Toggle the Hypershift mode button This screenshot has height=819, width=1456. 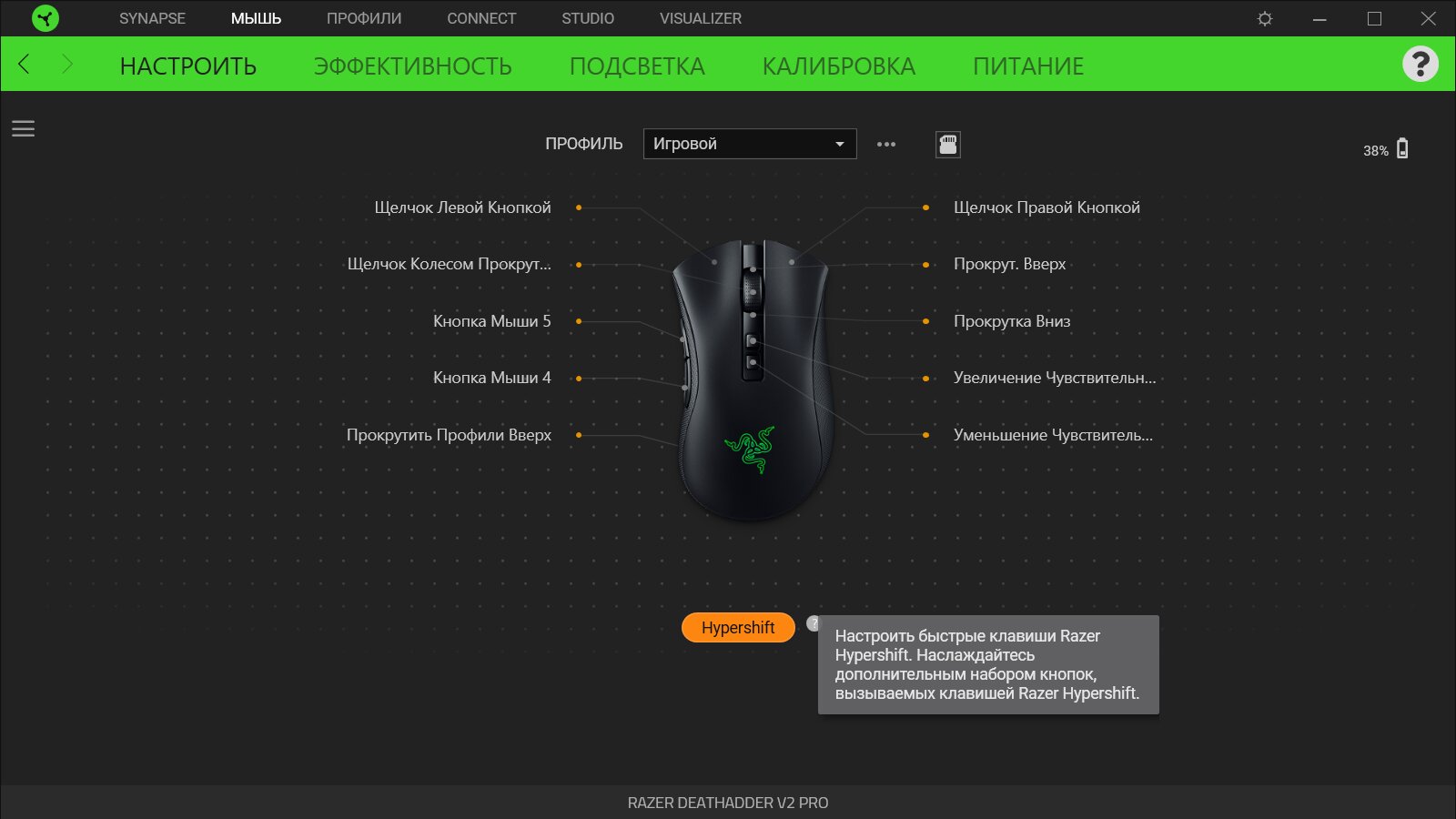click(738, 627)
